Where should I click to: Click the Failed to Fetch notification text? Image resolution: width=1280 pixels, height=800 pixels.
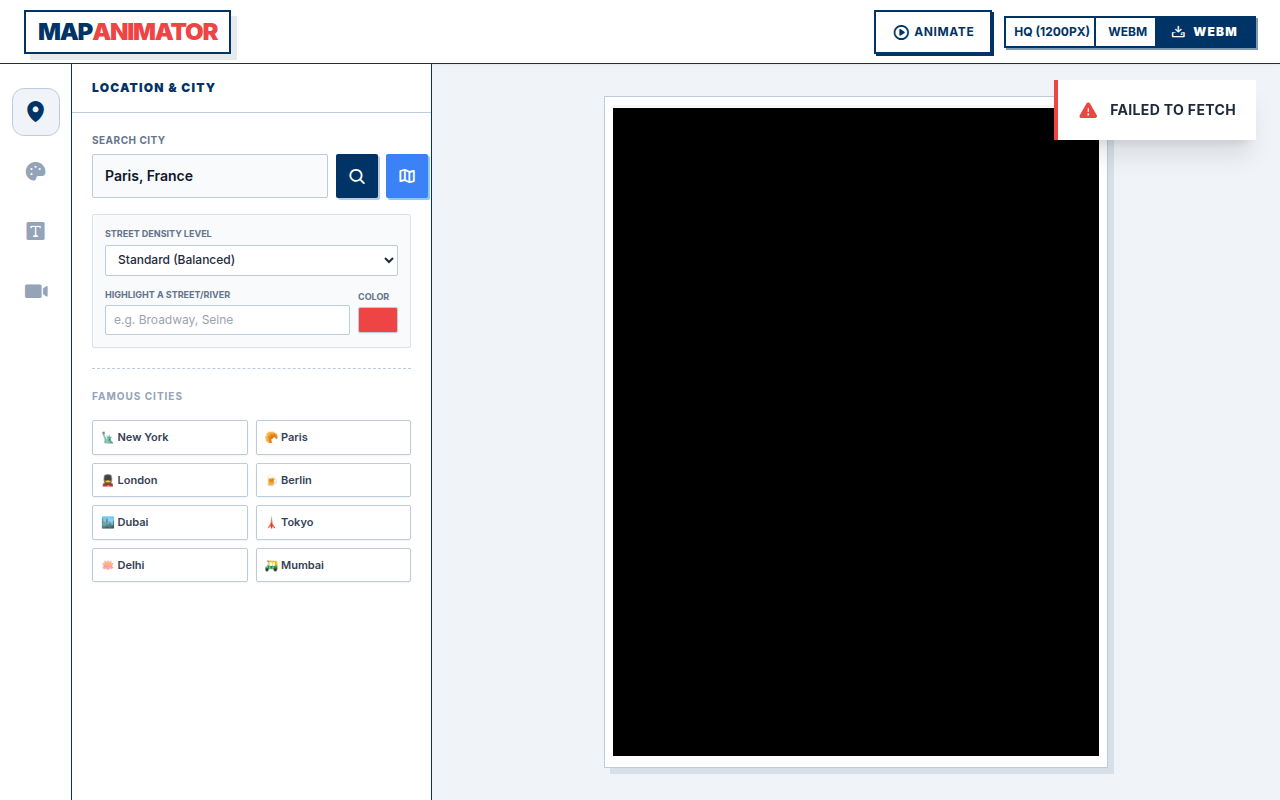(1173, 110)
